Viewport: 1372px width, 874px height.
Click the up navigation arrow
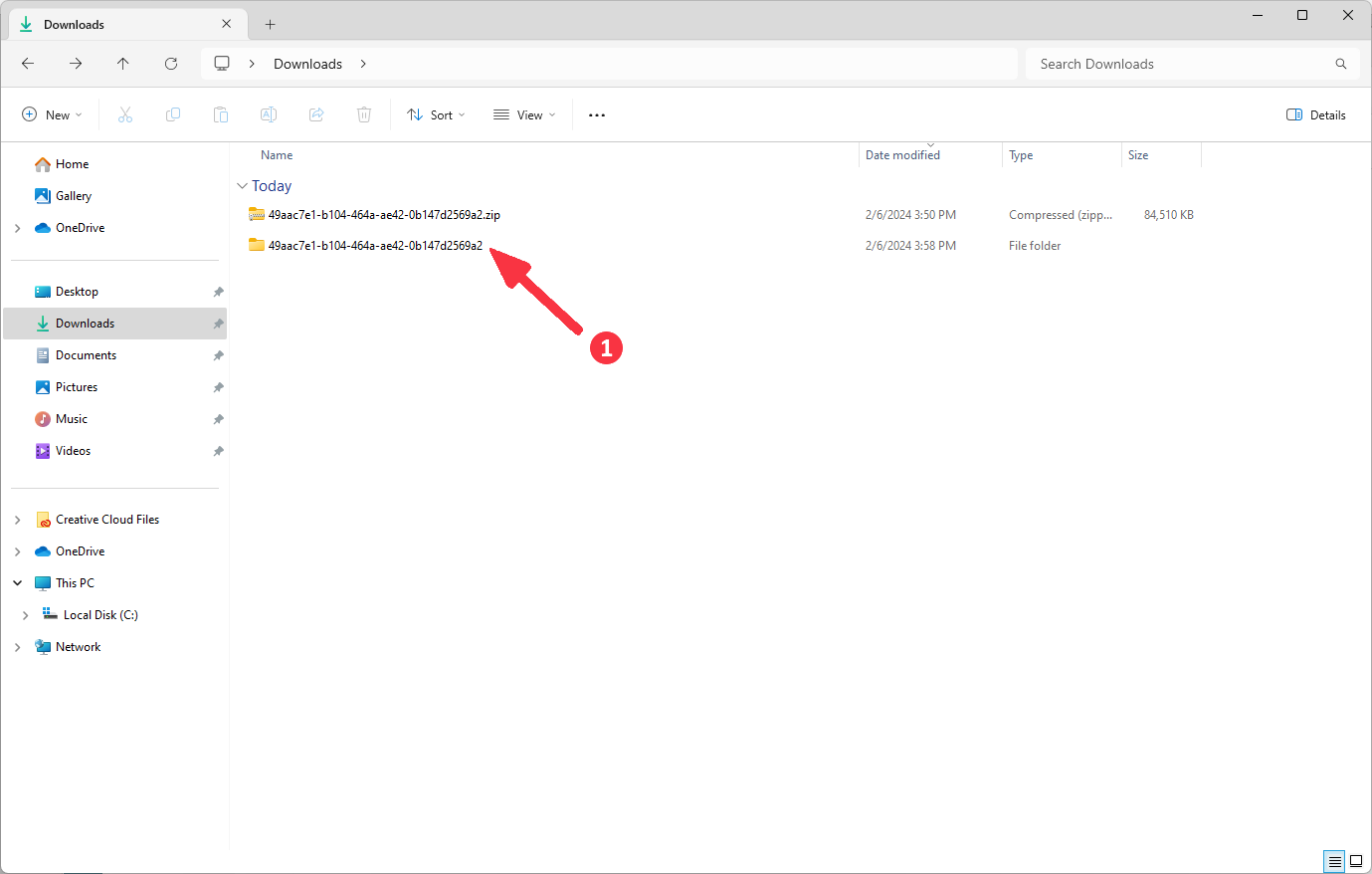(122, 63)
